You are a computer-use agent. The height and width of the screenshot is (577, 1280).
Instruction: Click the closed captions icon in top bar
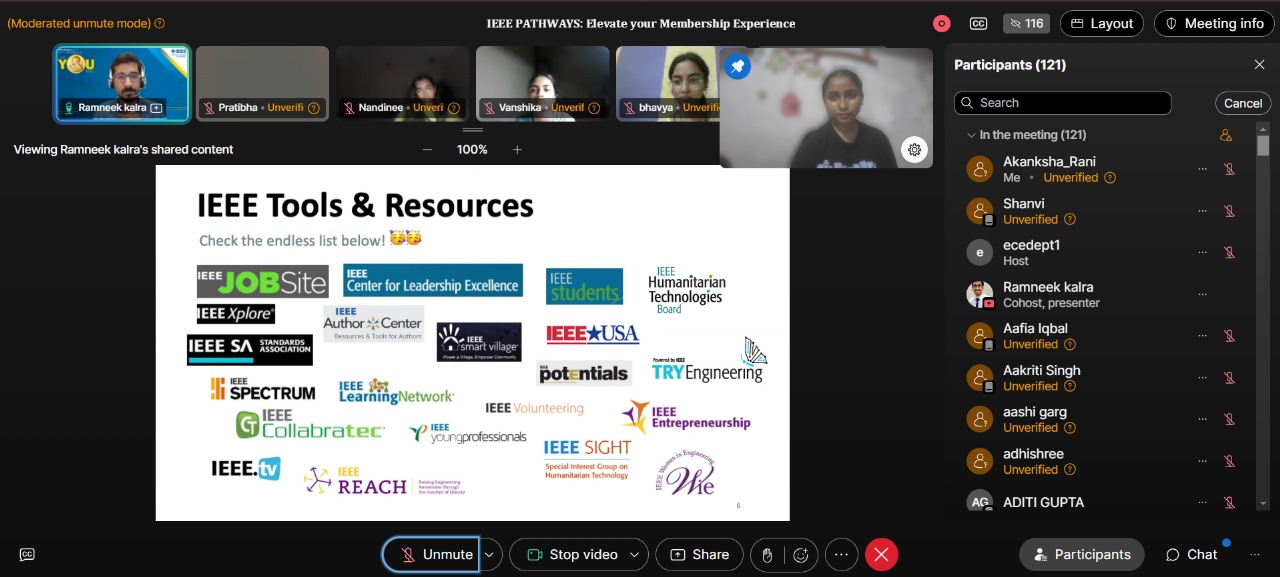tap(978, 23)
